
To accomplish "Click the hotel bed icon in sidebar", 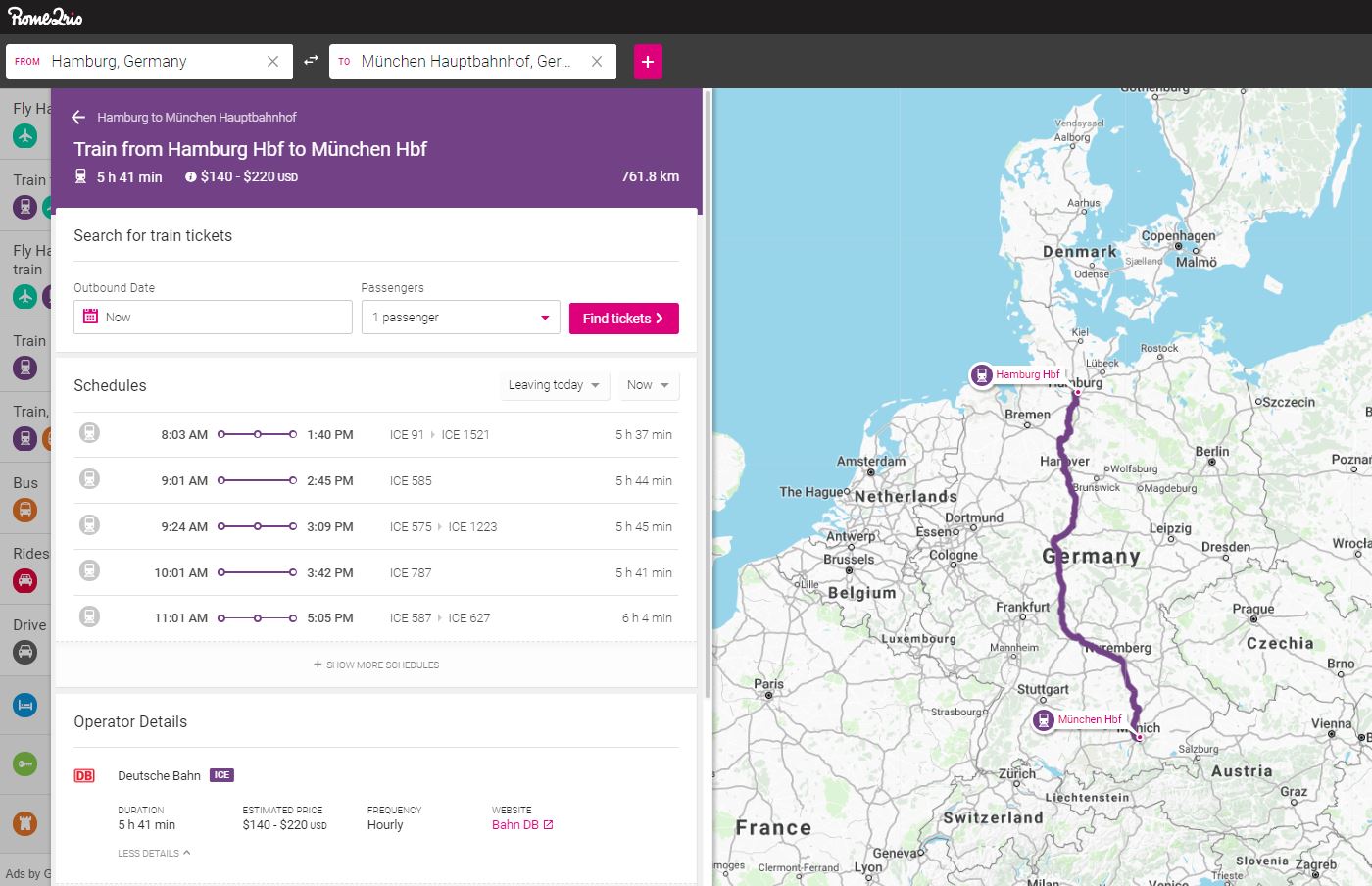I will click(x=25, y=705).
